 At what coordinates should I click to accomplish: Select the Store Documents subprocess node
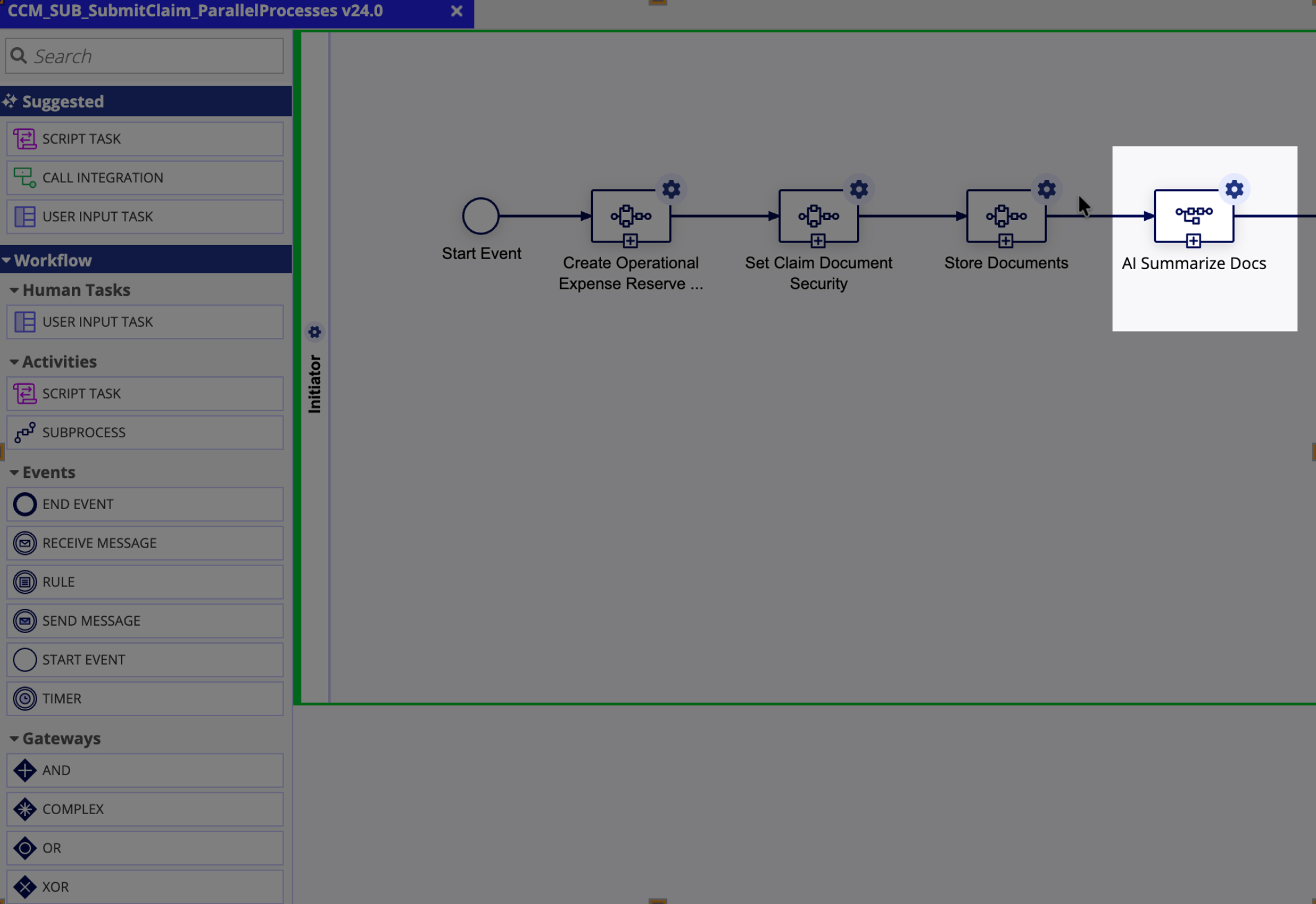coord(1006,216)
